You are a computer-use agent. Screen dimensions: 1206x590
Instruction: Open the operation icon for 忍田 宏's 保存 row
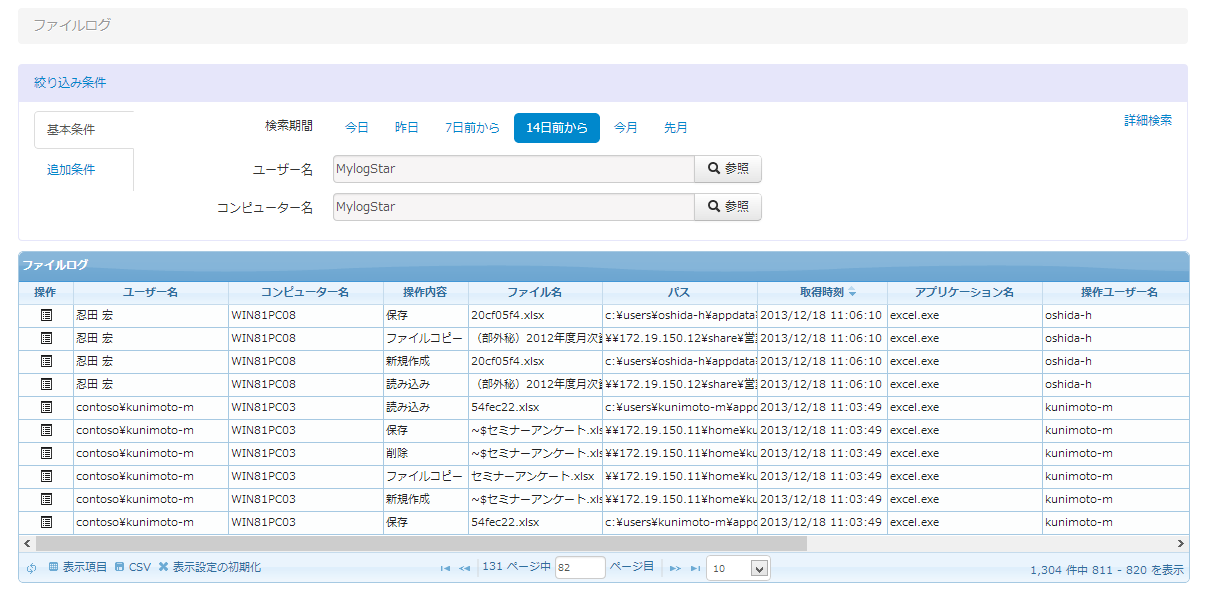point(46,315)
